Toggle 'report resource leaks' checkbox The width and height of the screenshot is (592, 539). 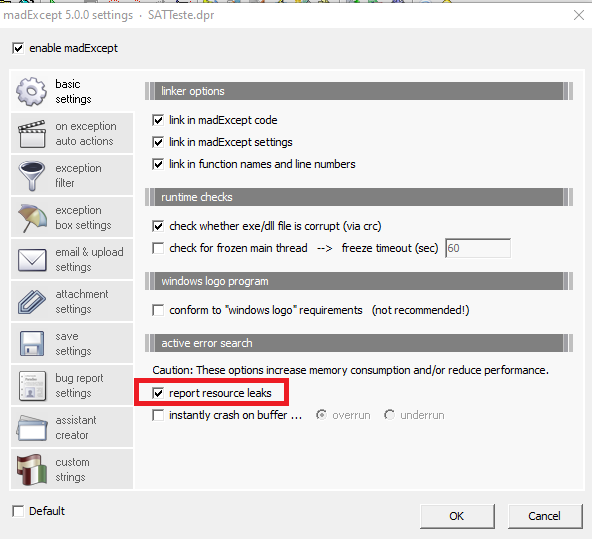(x=158, y=393)
